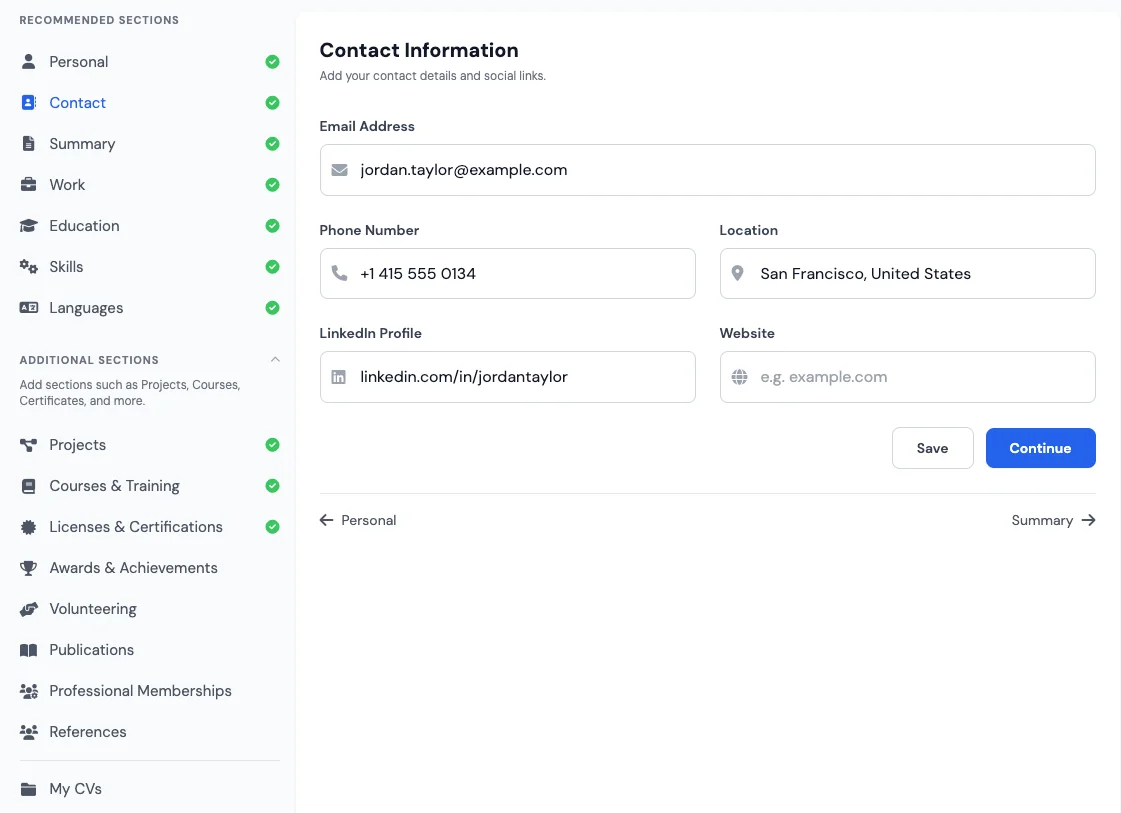Click the 'RECOMMENDED SECTIONS' label
Image resolution: width=1121 pixels, height=813 pixels.
(99, 20)
